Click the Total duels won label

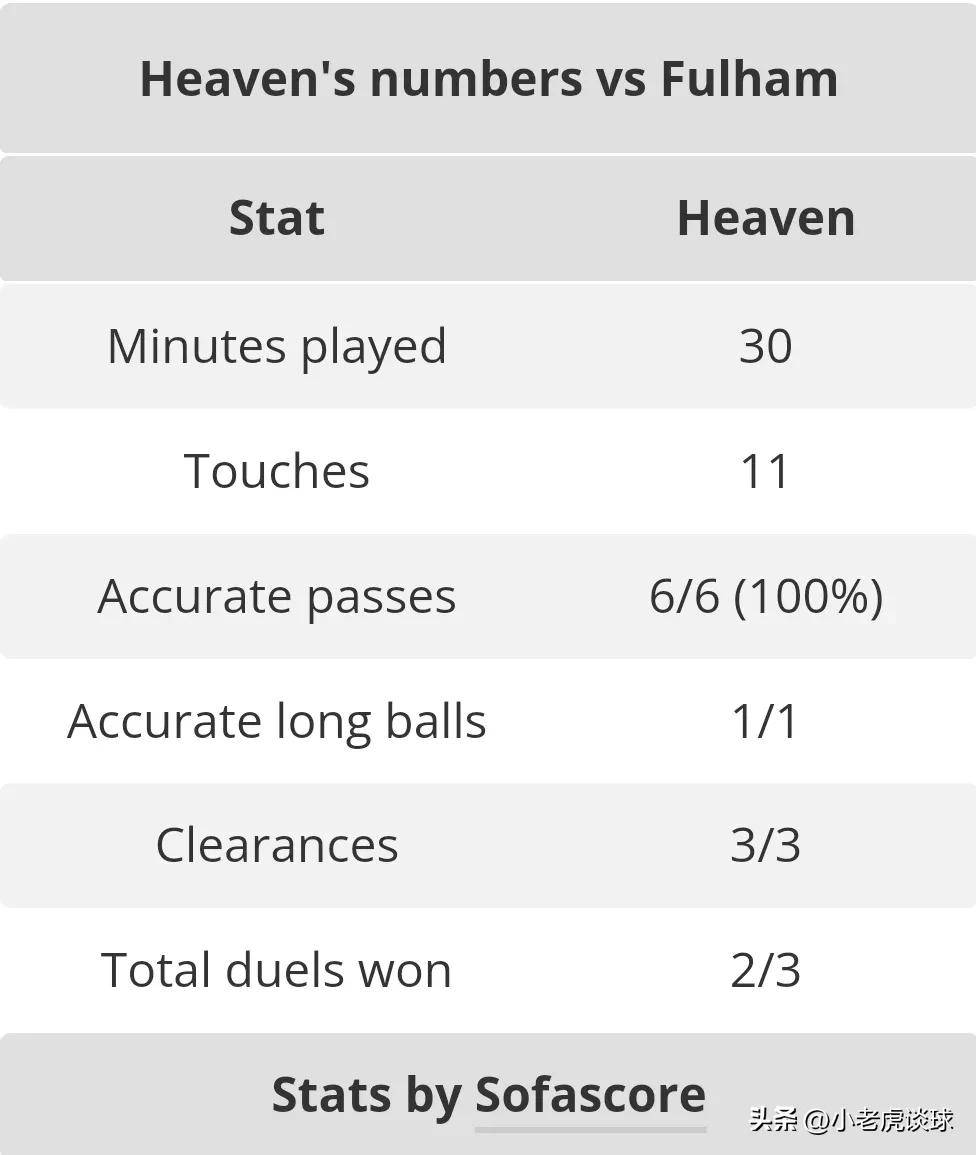(277, 969)
